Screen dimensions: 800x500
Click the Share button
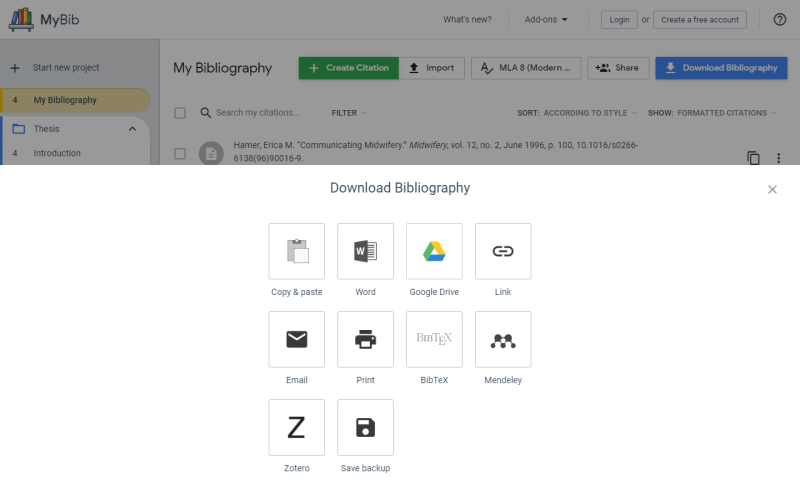pyautogui.click(x=618, y=68)
